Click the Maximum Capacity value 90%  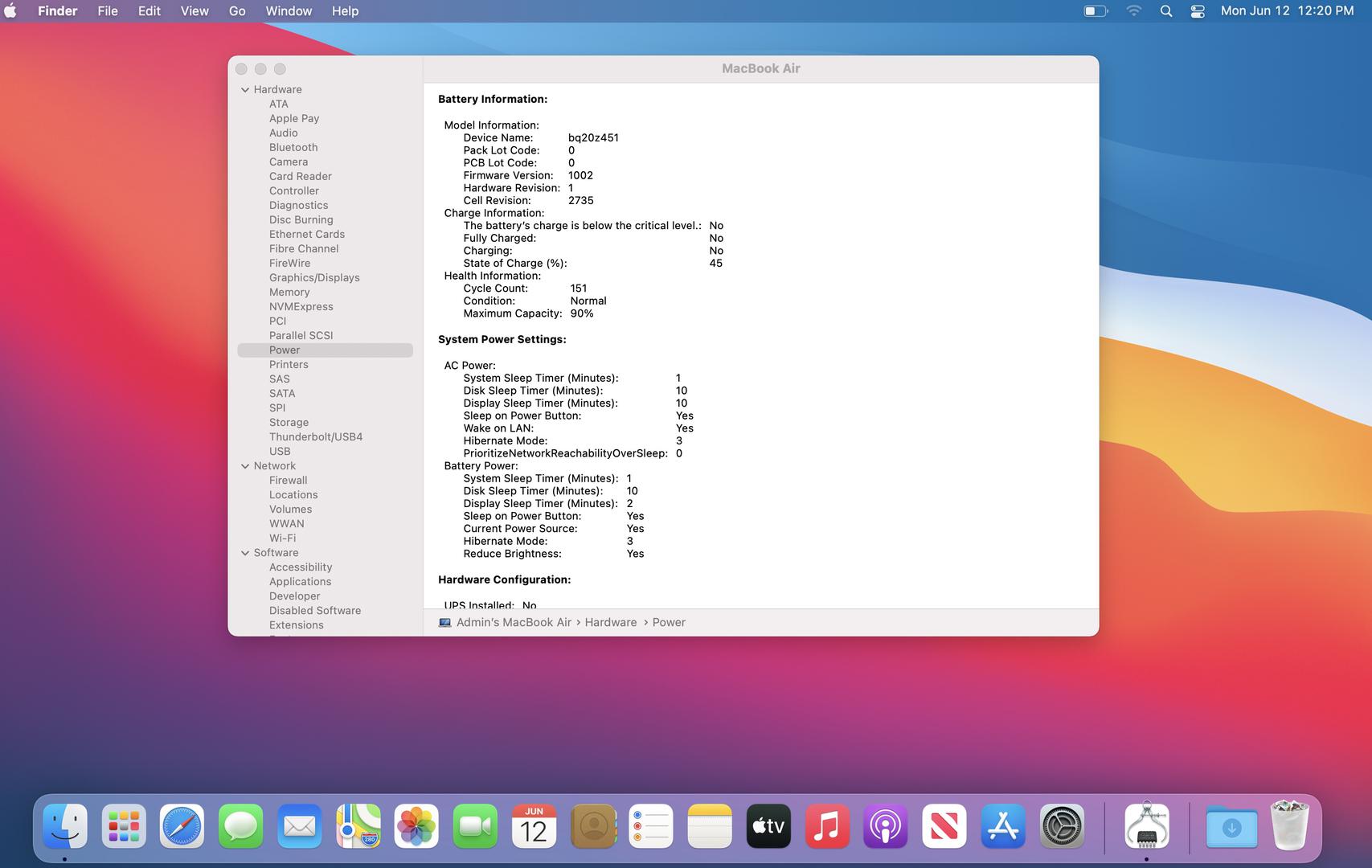click(582, 313)
